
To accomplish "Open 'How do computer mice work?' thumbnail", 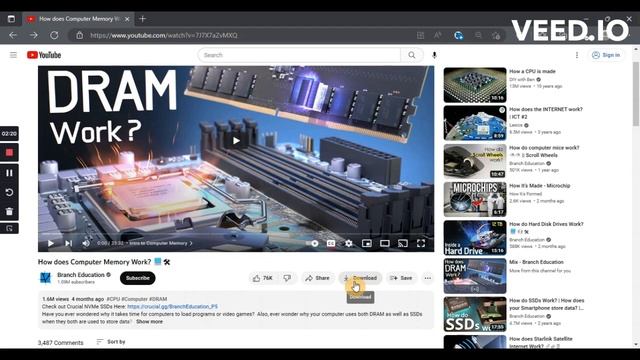I will click(x=475, y=161).
